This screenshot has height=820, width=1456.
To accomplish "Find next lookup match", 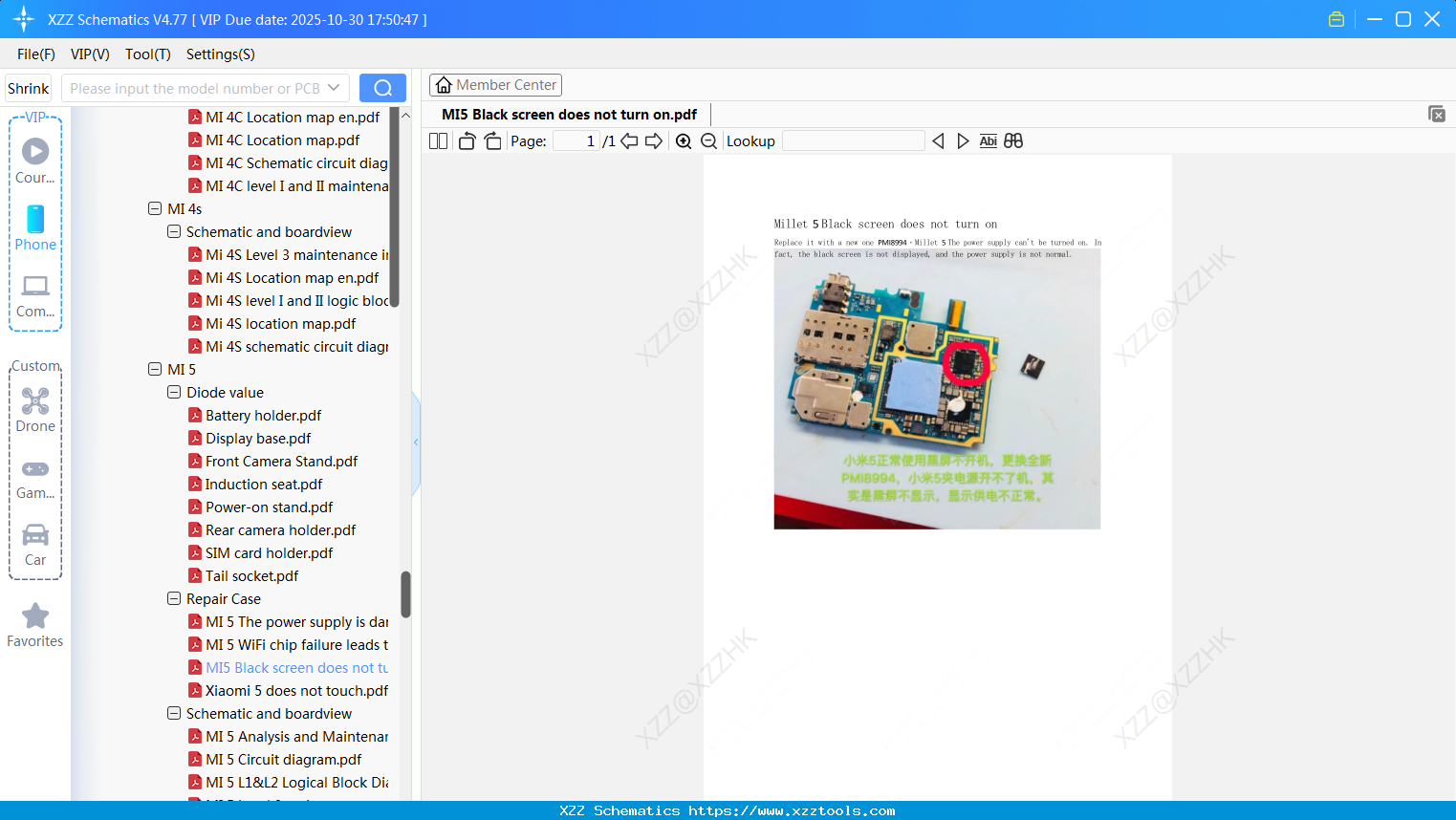I will point(963,141).
